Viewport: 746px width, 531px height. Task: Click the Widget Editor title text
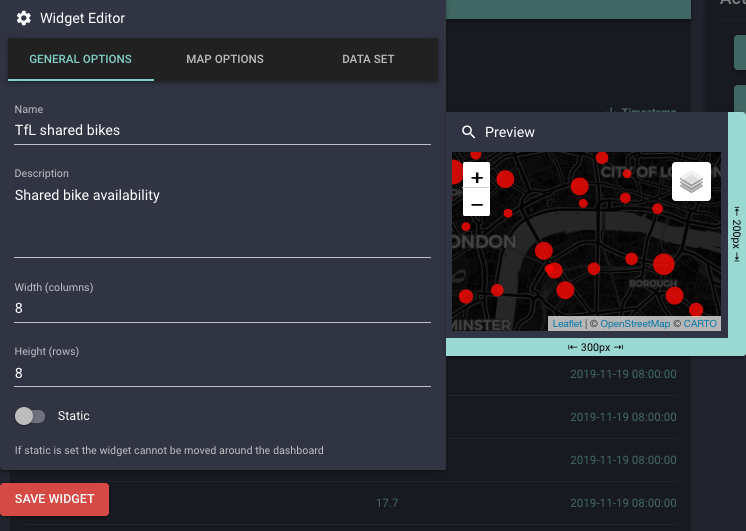pyautogui.click(x=82, y=18)
